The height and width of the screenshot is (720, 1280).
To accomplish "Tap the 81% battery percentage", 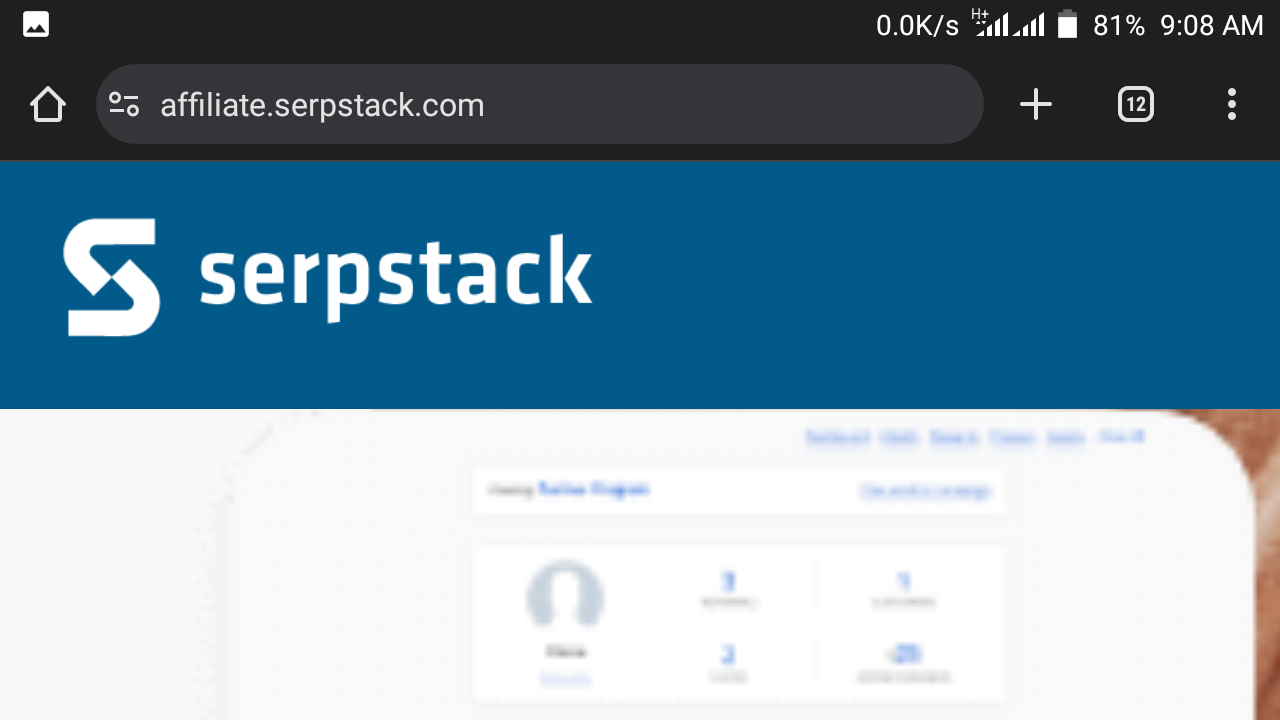I will click(1119, 26).
